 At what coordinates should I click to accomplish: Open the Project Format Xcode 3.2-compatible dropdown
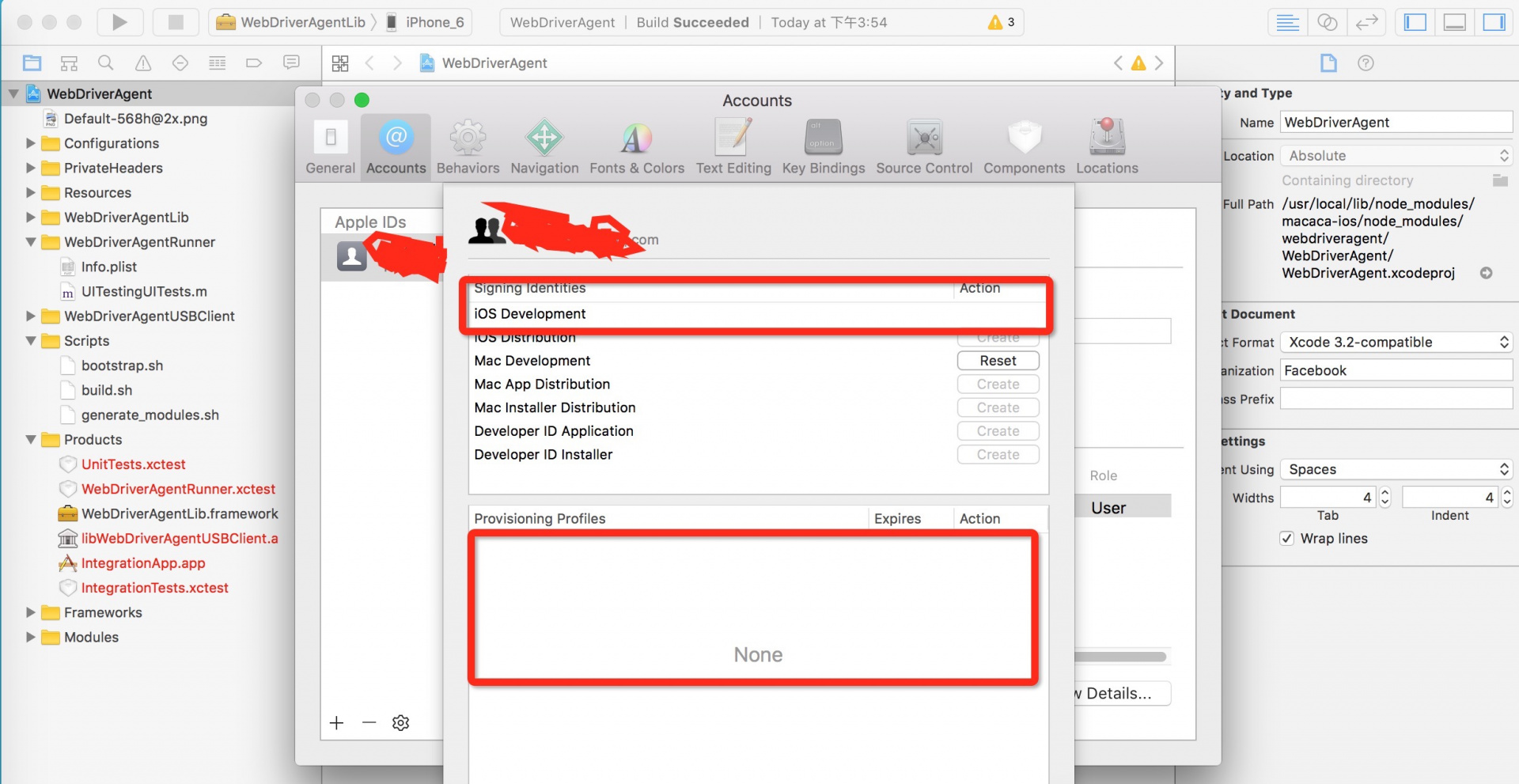click(1396, 343)
